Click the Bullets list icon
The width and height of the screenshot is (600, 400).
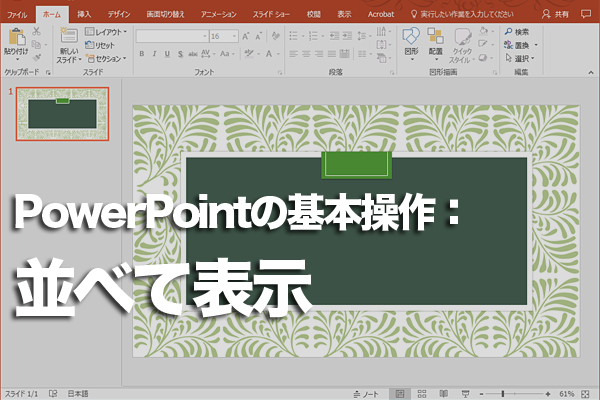click(x=293, y=36)
